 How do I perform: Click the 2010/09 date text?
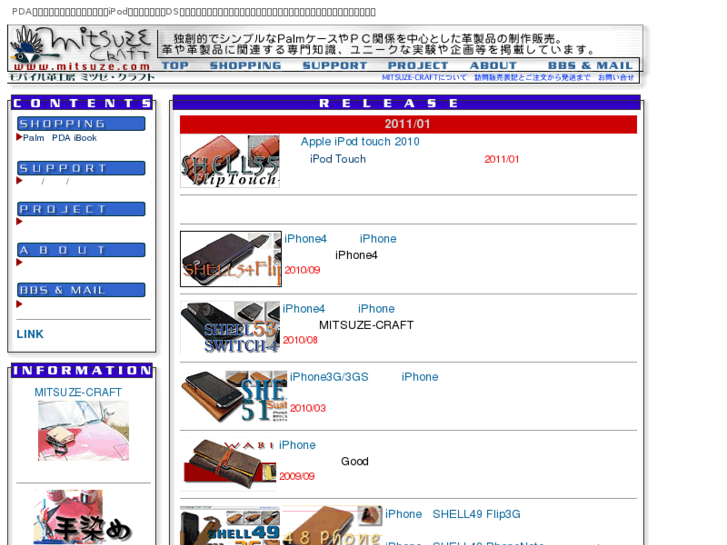tap(302, 270)
